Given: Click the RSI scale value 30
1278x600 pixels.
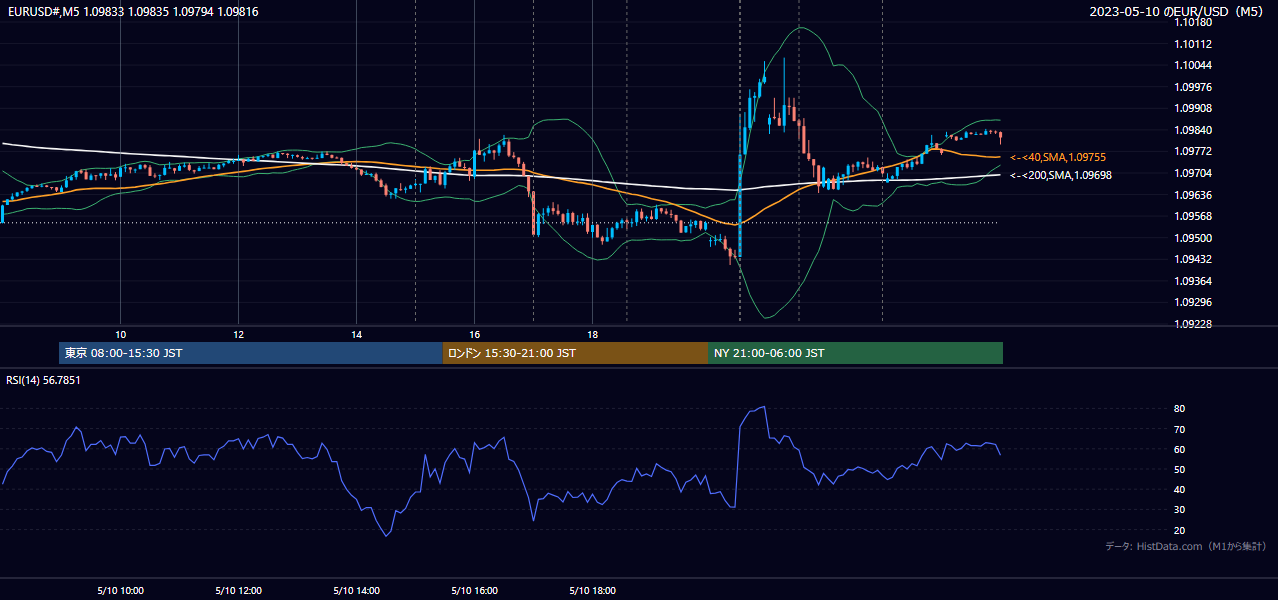Looking at the screenshot, I should pos(1180,510).
